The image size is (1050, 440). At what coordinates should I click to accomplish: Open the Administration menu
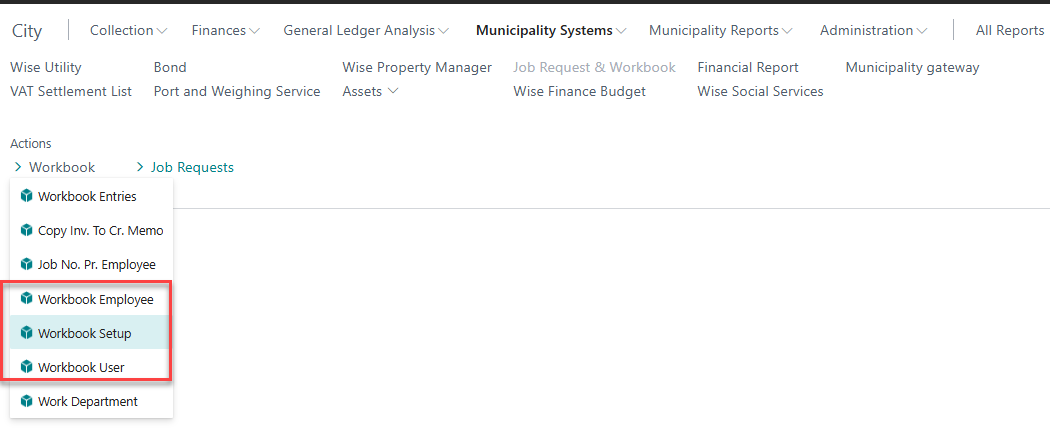(x=874, y=30)
